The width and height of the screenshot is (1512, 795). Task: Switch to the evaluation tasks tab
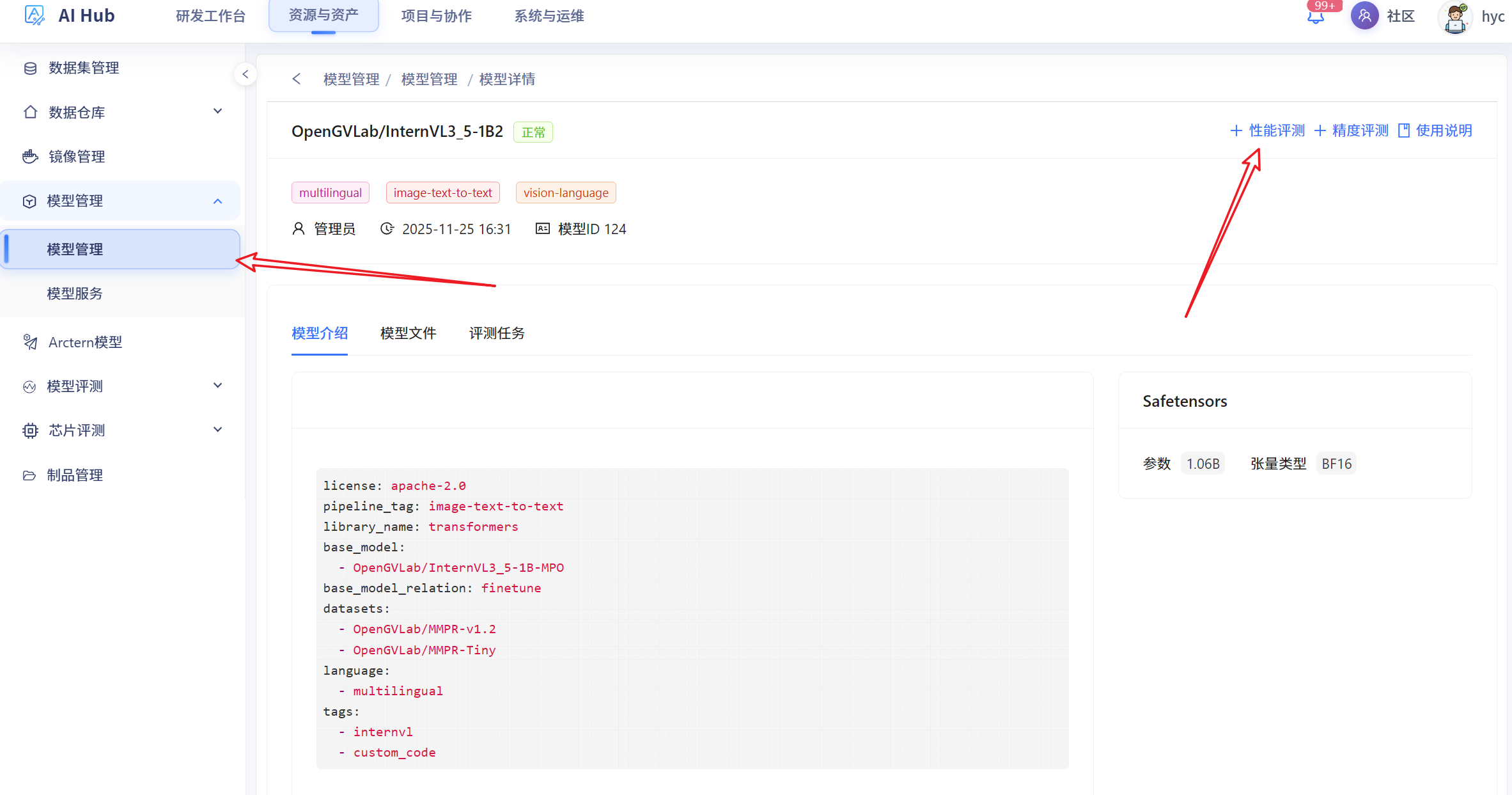[x=497, y=333]
